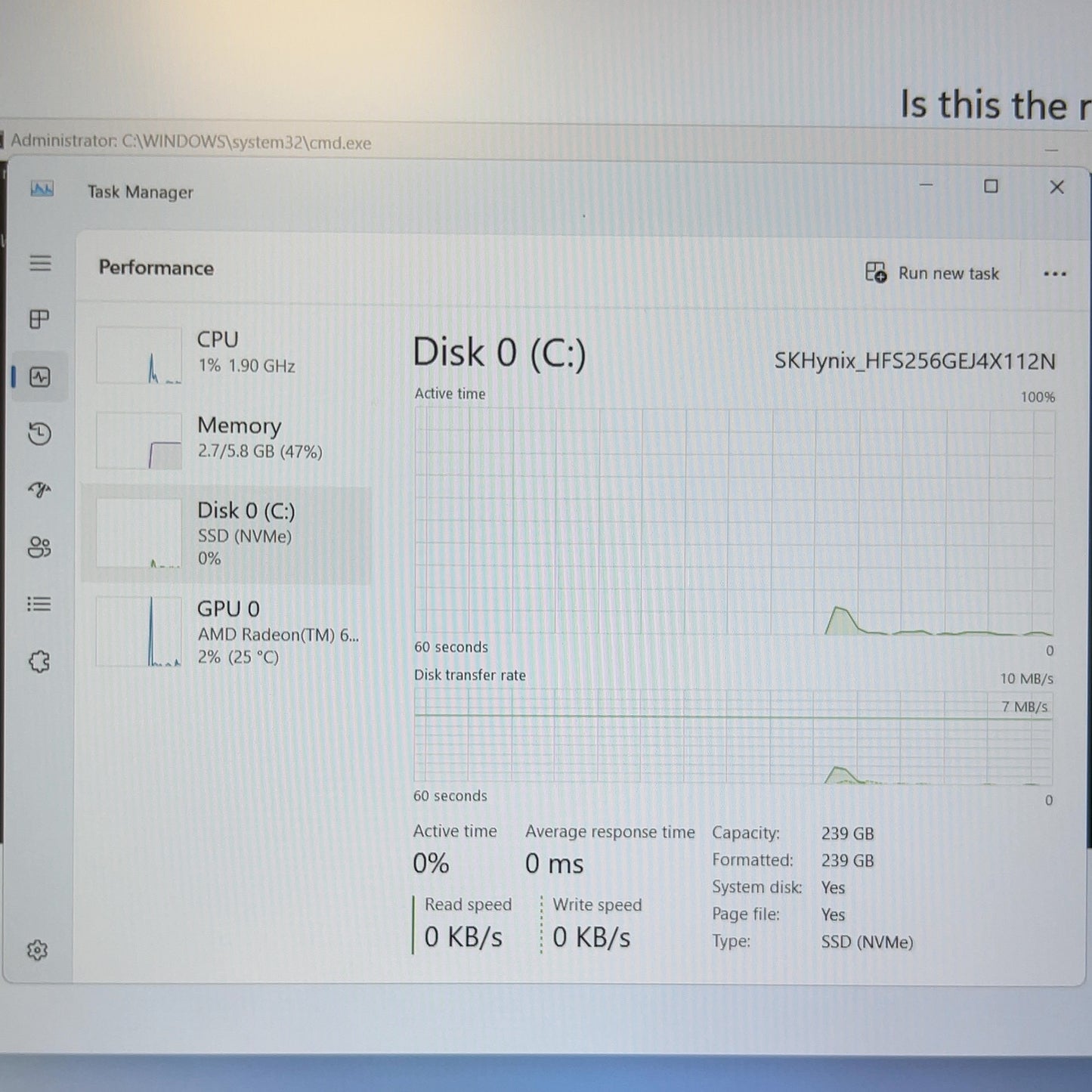
Task: Minimize the Task Manager window
Action: click(926, 185)
